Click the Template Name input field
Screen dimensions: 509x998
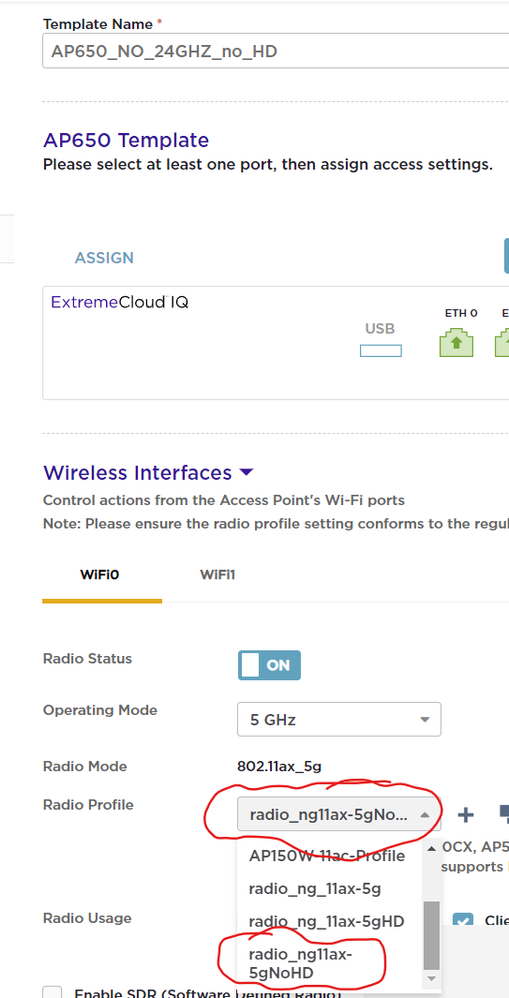click(275, 51)
